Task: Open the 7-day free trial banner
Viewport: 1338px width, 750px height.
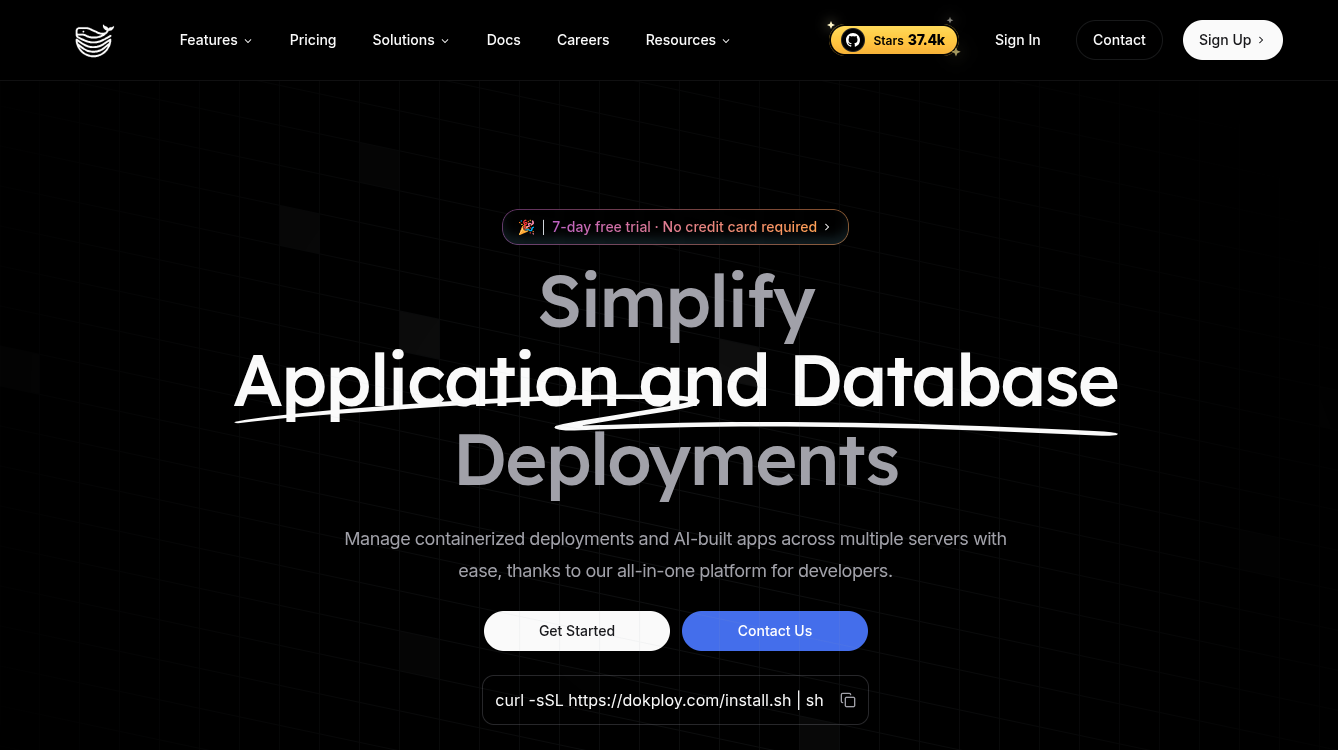Action: pyautogui.click(x=675, y=227)
